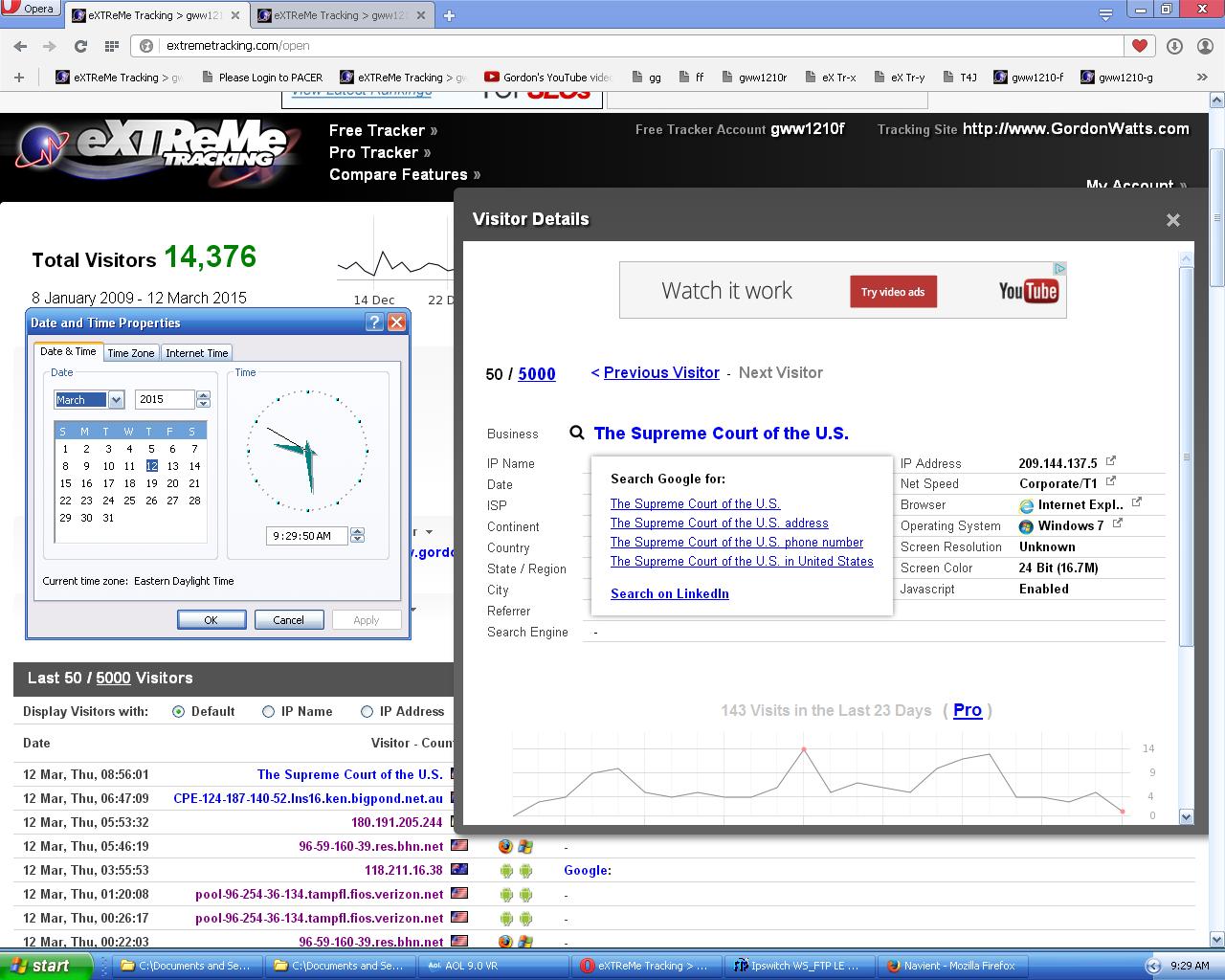1225x980 pixels.
Task: Click Firefox icon in 05:46:19 visitor row
Action: (x=505, y=846)
